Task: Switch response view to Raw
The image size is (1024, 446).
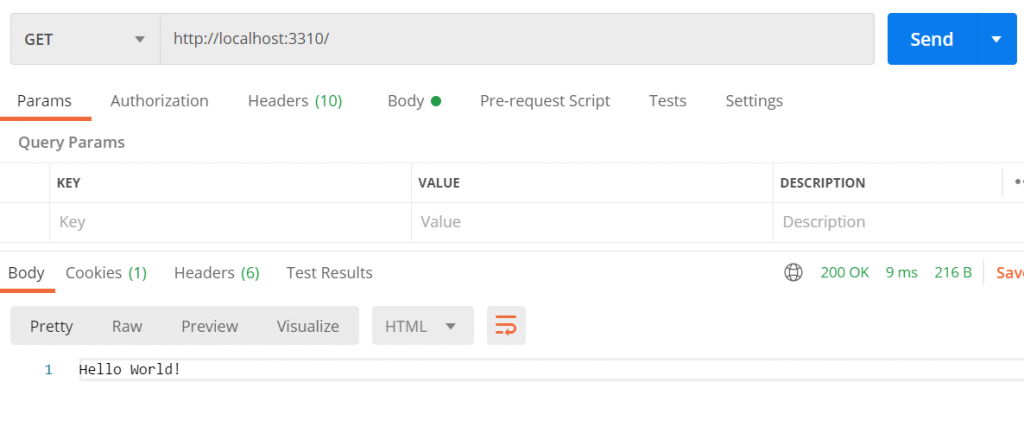Action: click(x=127, y=326)
